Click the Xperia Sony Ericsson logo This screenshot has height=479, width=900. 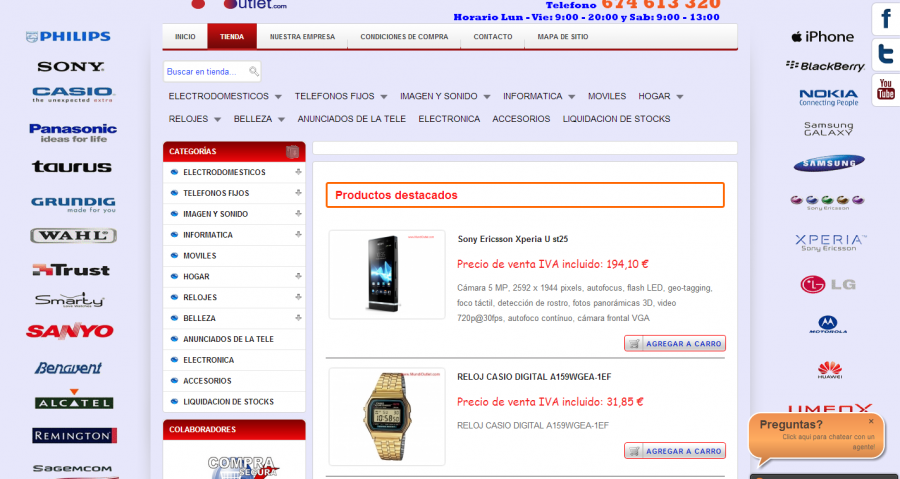(830, 243)
